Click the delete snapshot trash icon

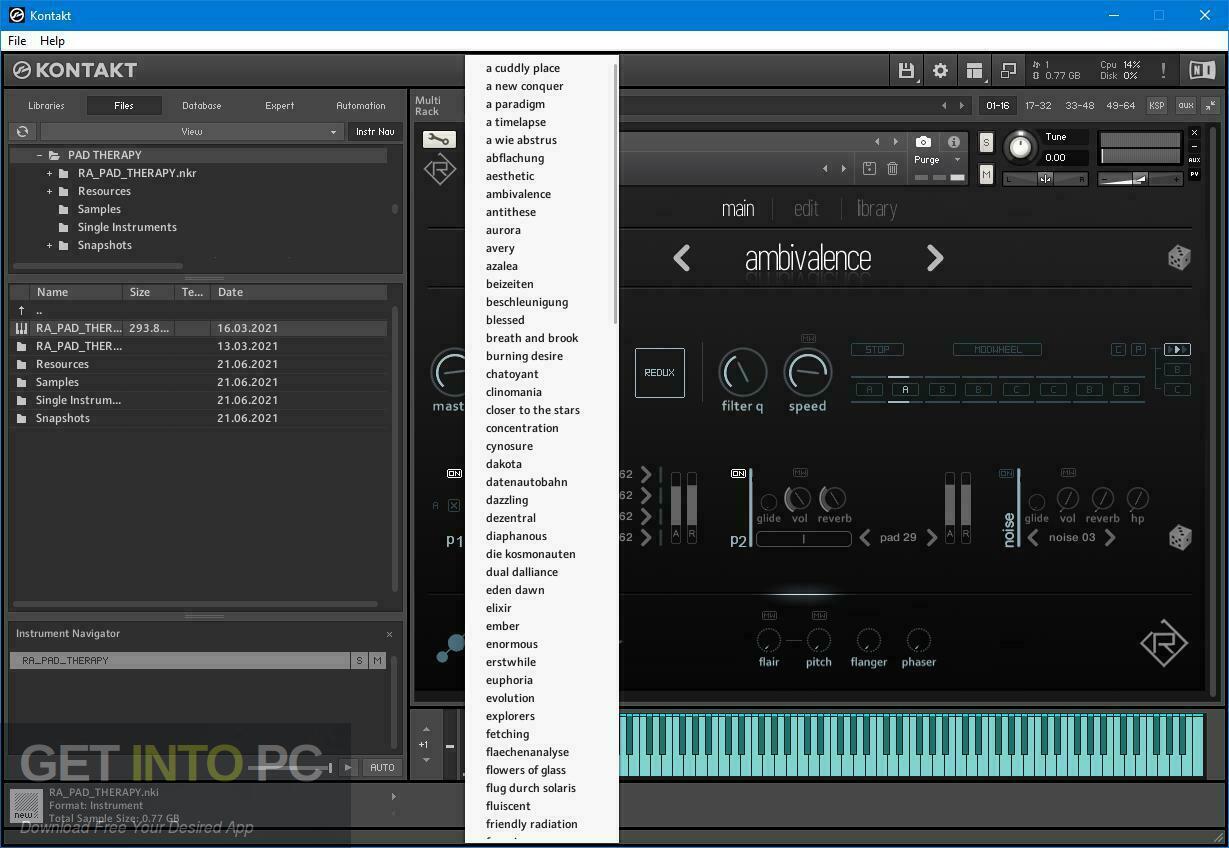point(892,169)
